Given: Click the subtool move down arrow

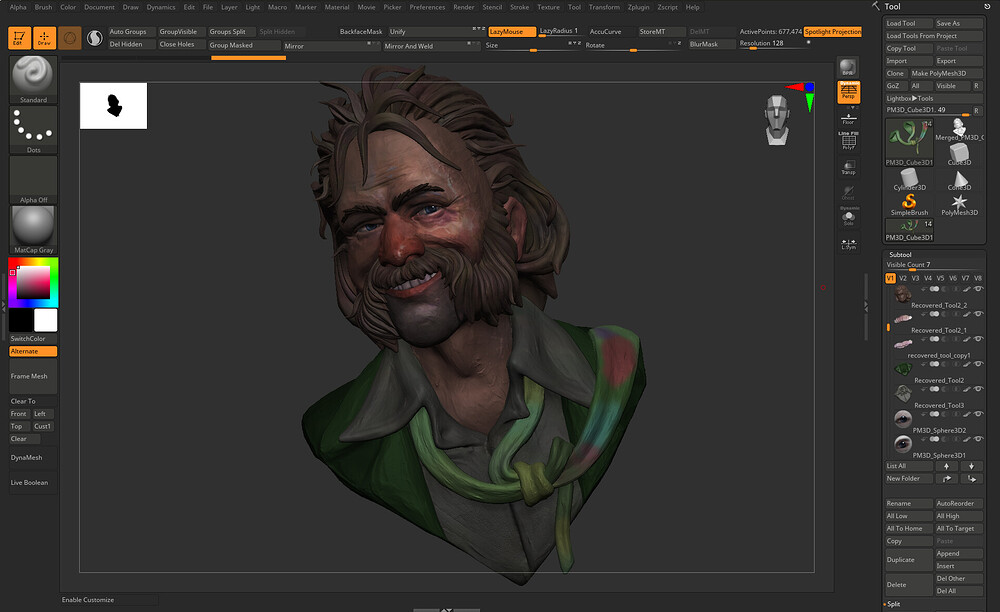Looking at the screenshot, I should pos(971,466).
